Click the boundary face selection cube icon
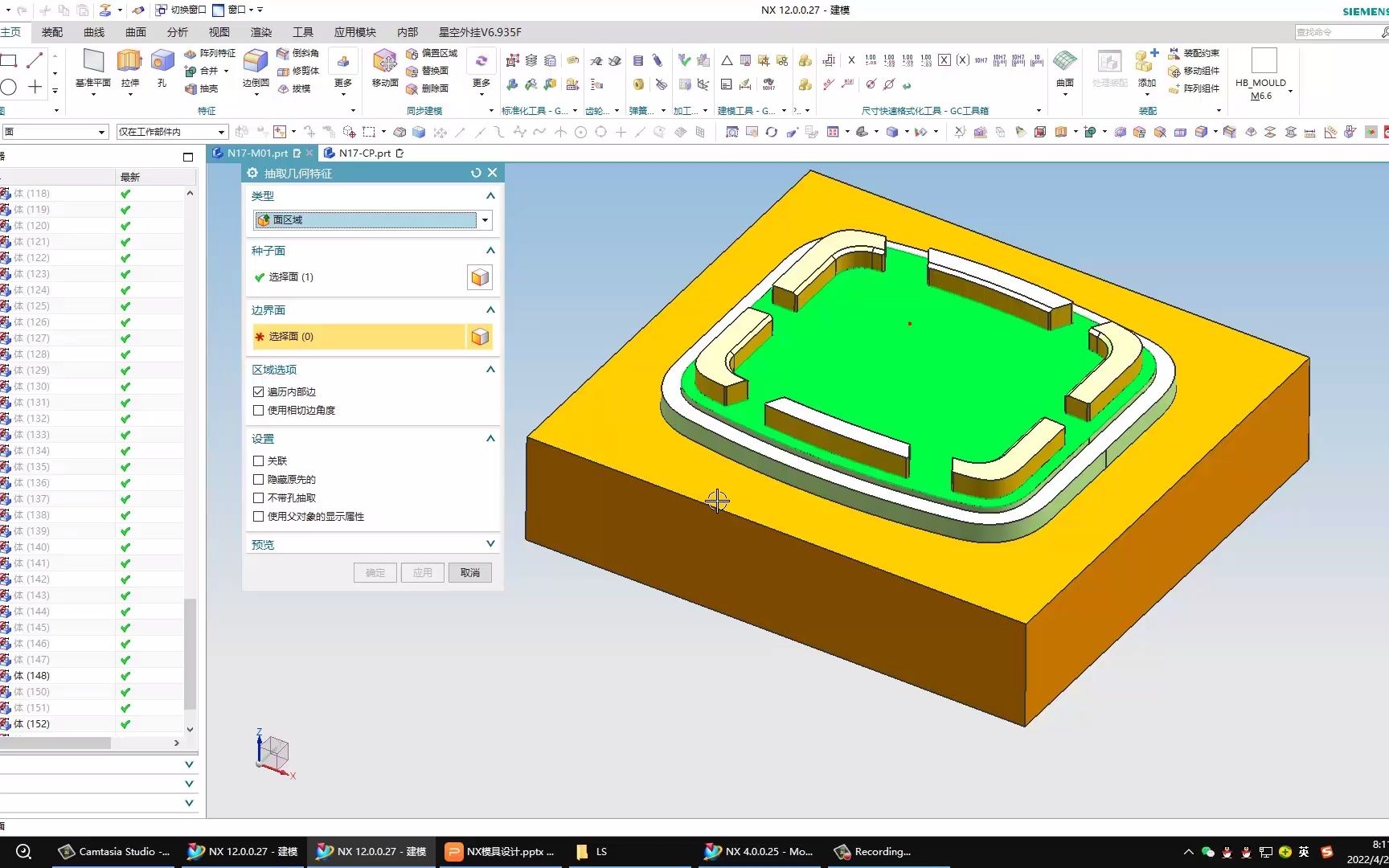 (x=480, y=337)
